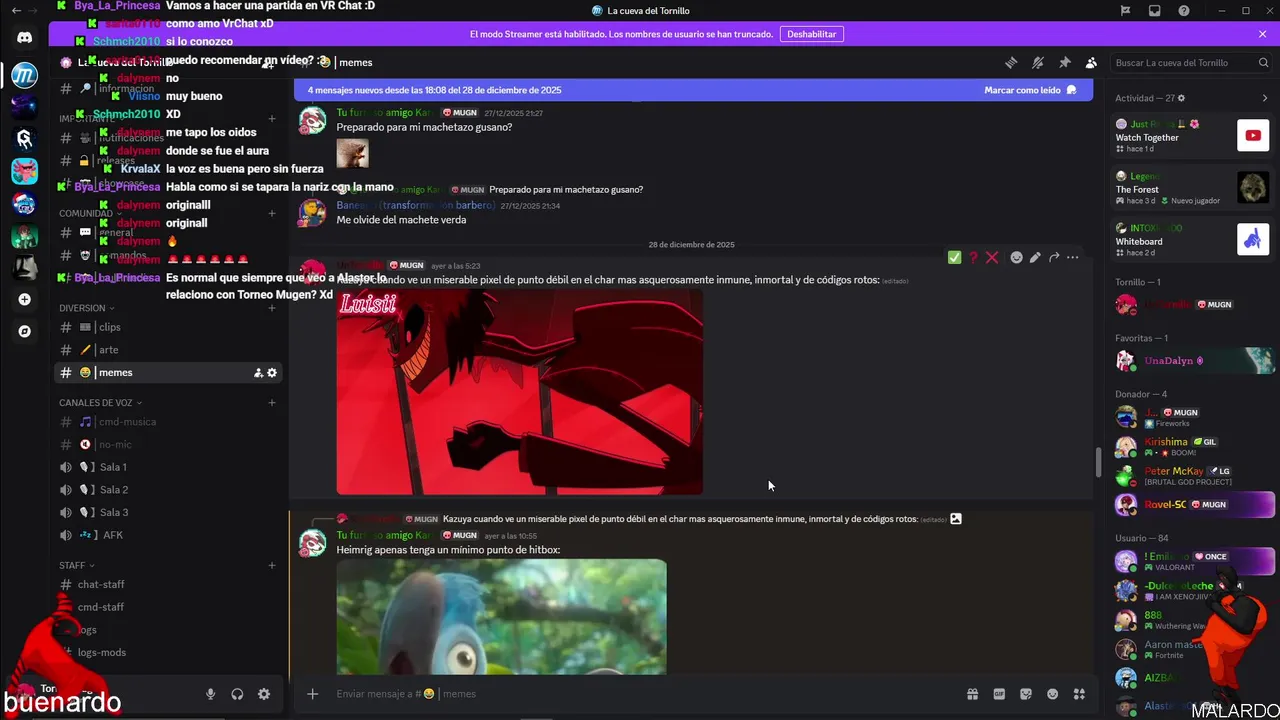Toggle headphones deafen

click(x=237, y=694)
